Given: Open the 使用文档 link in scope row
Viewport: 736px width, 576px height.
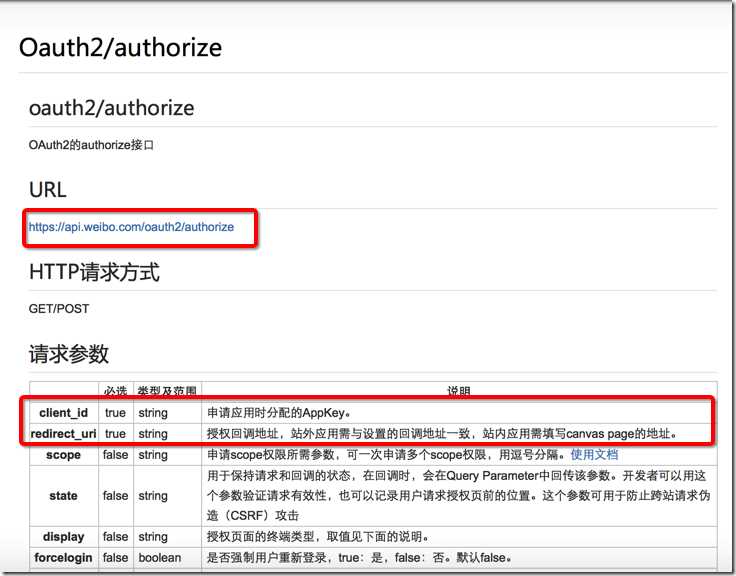Looking at the screenshot, I should click(x=594, y=454).
